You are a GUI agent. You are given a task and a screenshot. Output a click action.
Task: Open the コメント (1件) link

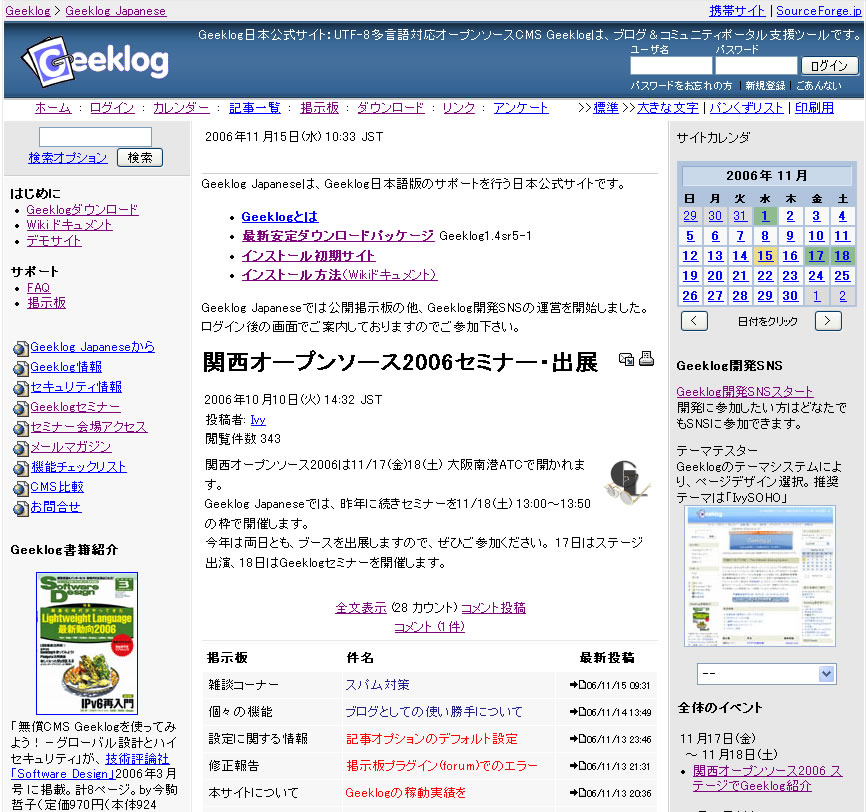tap(429, 627)
